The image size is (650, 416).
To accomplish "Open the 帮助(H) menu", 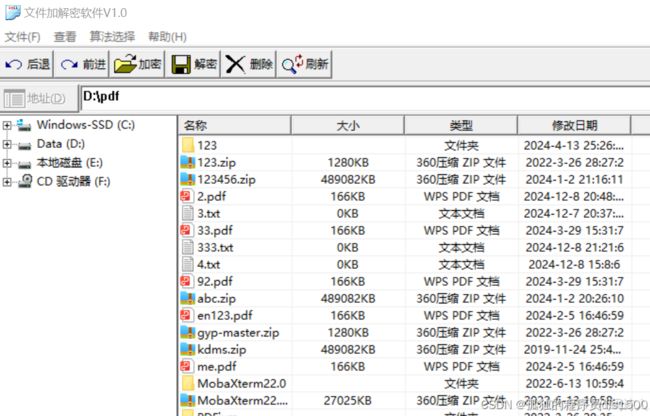I will [x=167, y=37].
